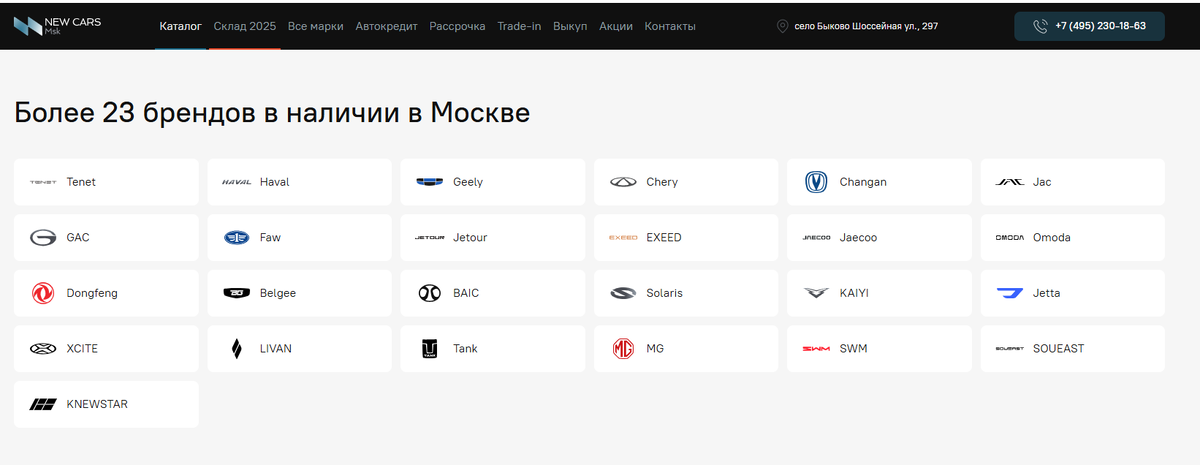Click the Solaris brand logo icon

pyautogui.click(x=623, y=293)
